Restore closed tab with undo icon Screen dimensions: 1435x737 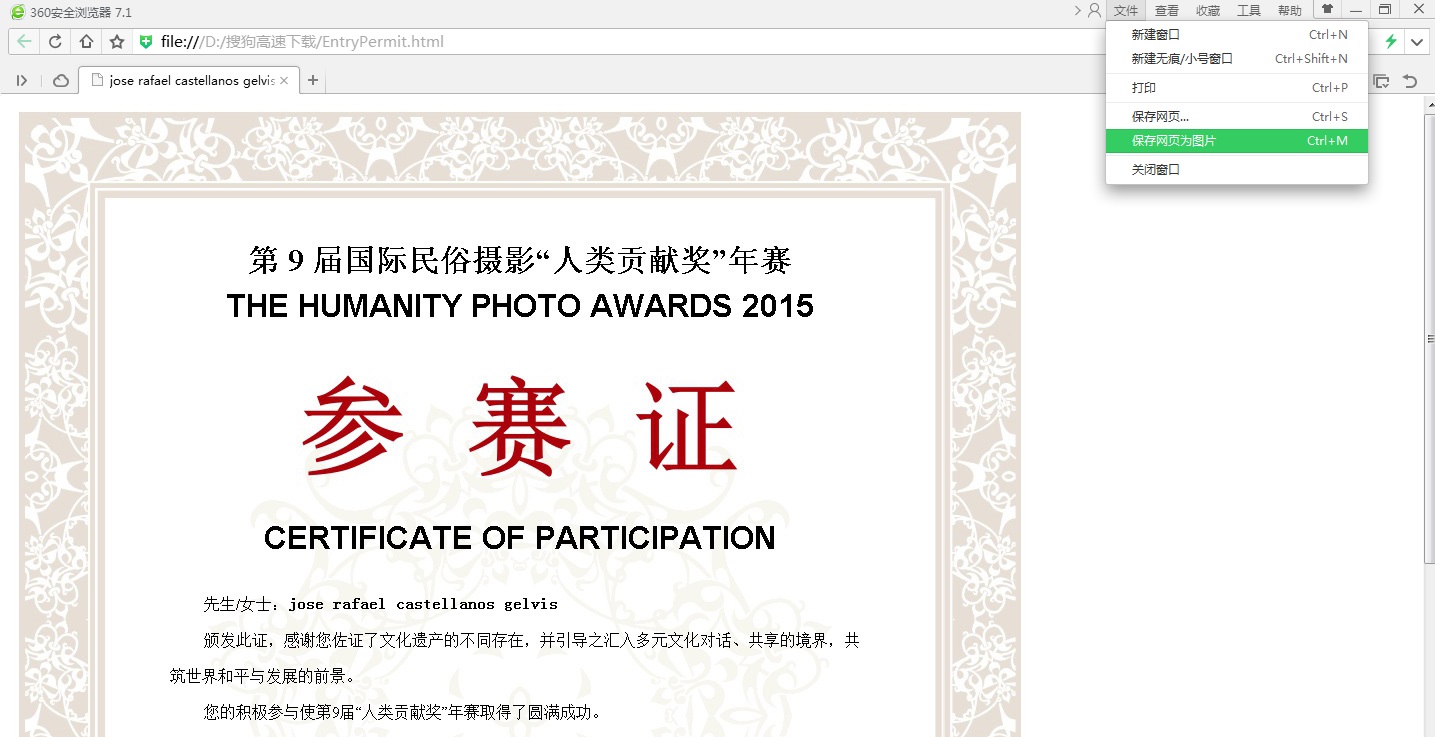point(1411,81)
